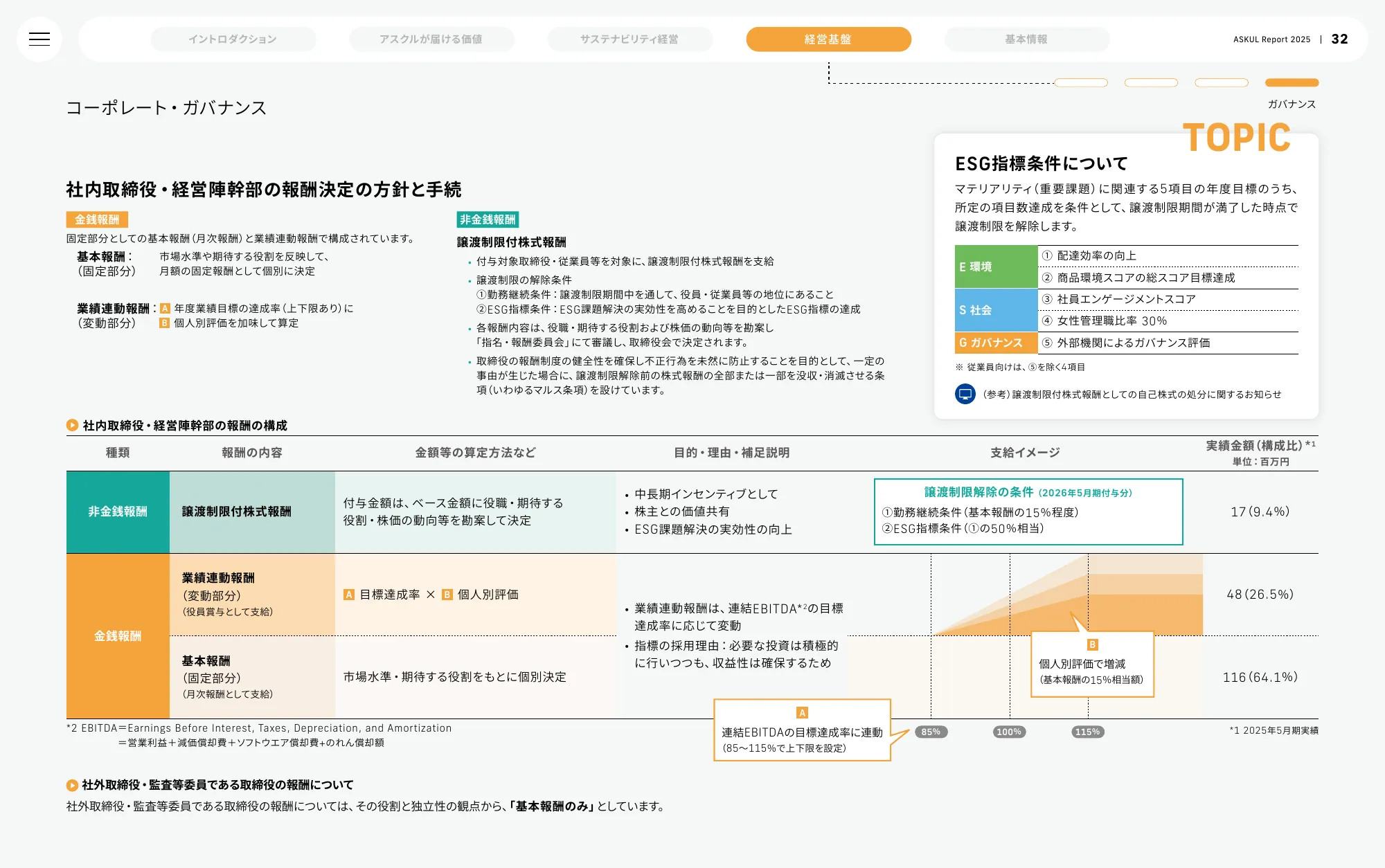Click the orange arrow icon beside 社内取締役・経営陣幹部の報酬の構成
The height and width of the screenshot is (868, 1385).
coord(72,425)
